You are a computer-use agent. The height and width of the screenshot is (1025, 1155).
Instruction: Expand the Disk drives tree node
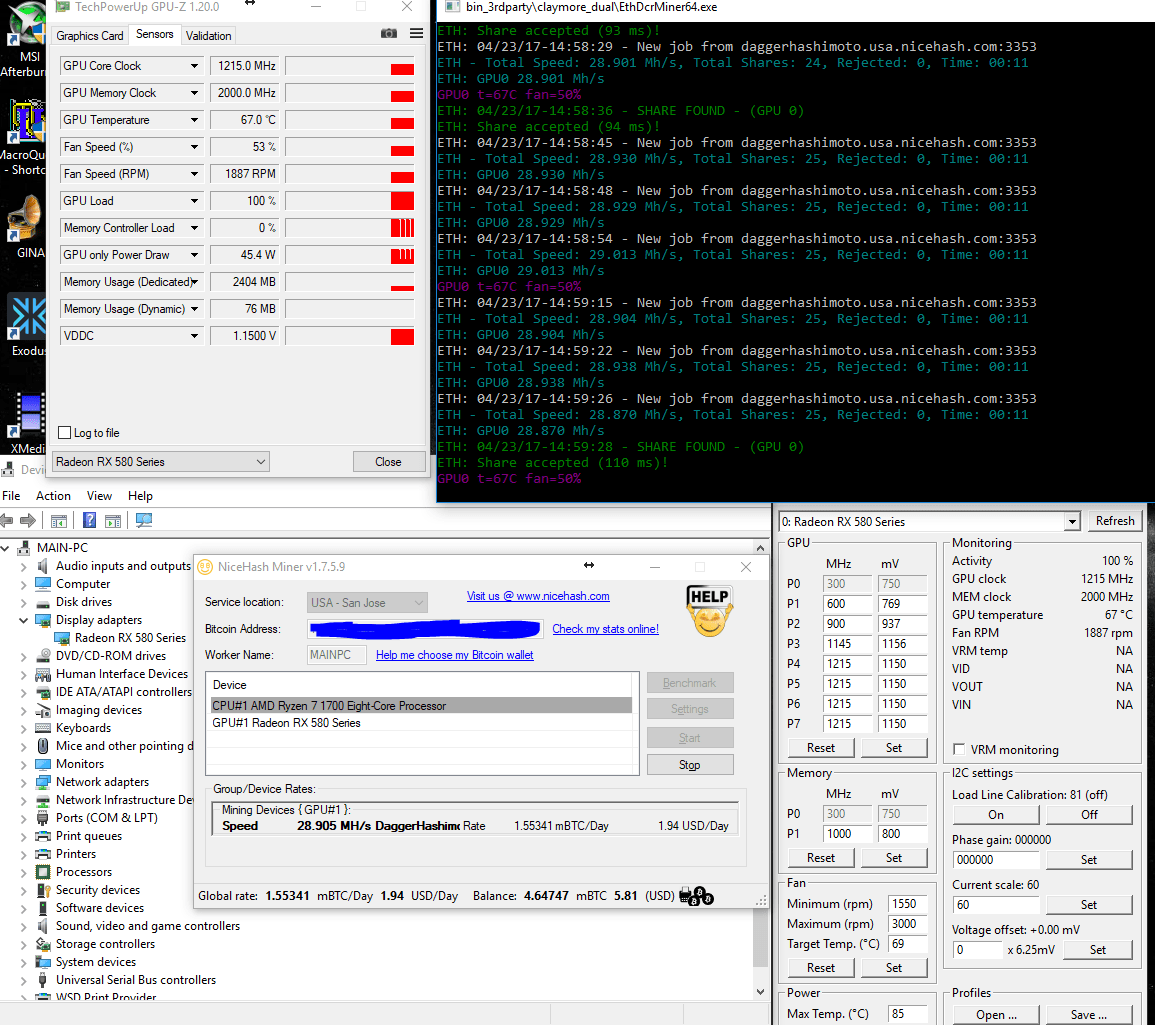pos(24,602)
